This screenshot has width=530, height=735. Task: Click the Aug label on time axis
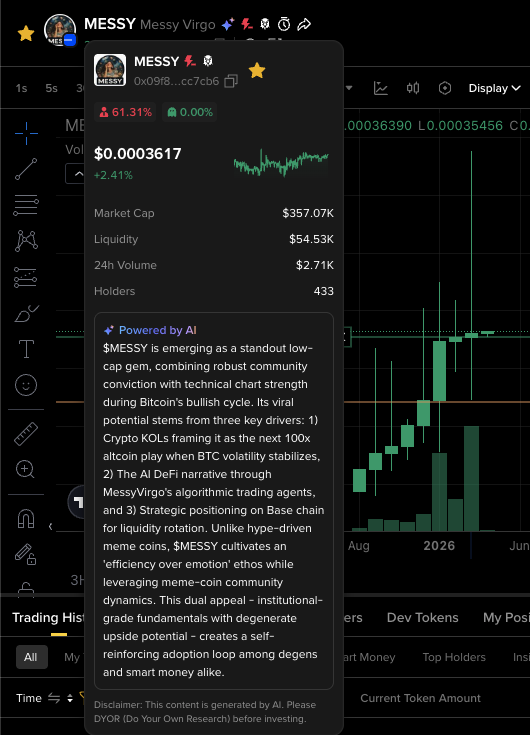358,546
